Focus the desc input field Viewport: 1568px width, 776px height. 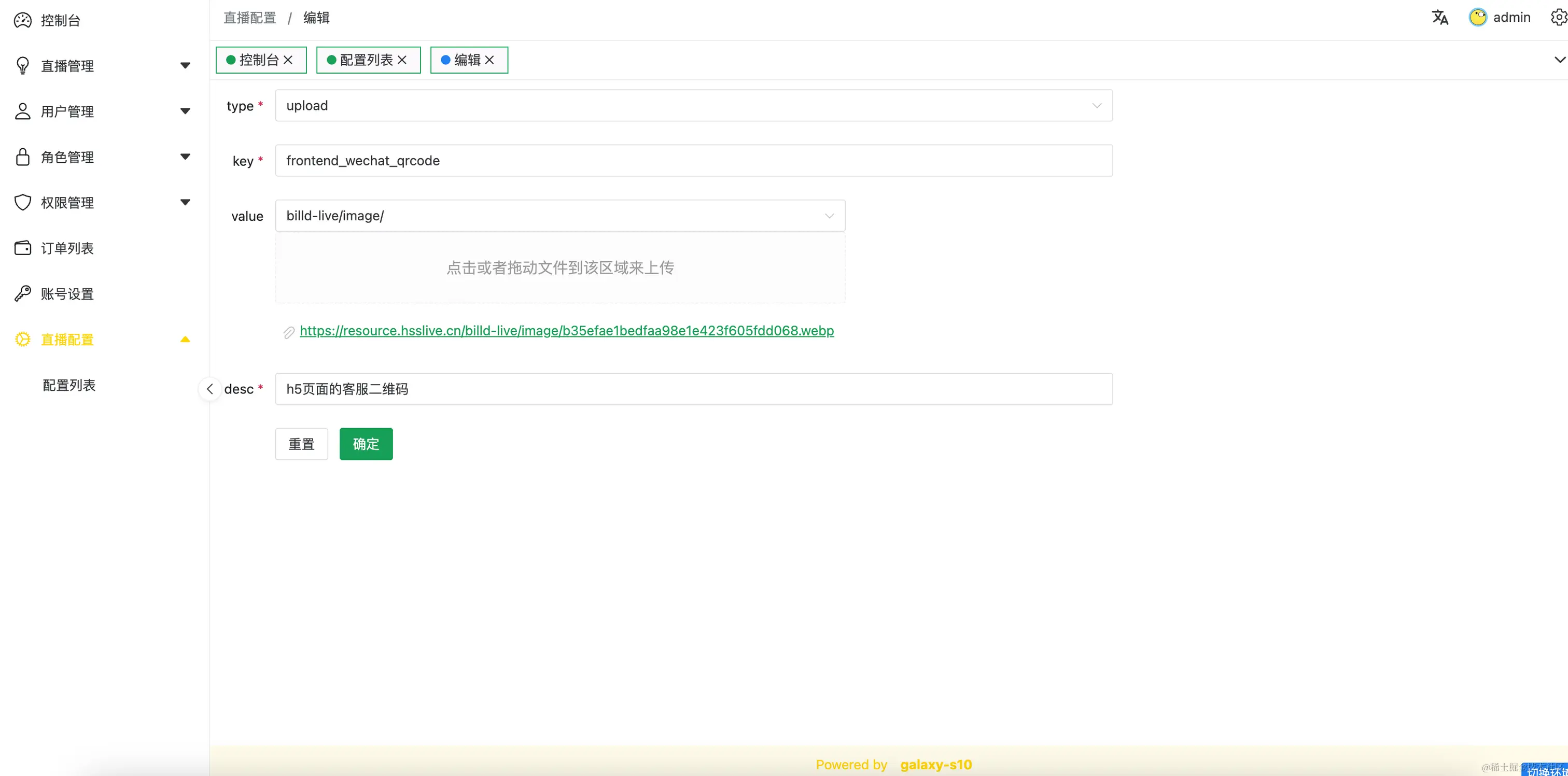[694, 389]
